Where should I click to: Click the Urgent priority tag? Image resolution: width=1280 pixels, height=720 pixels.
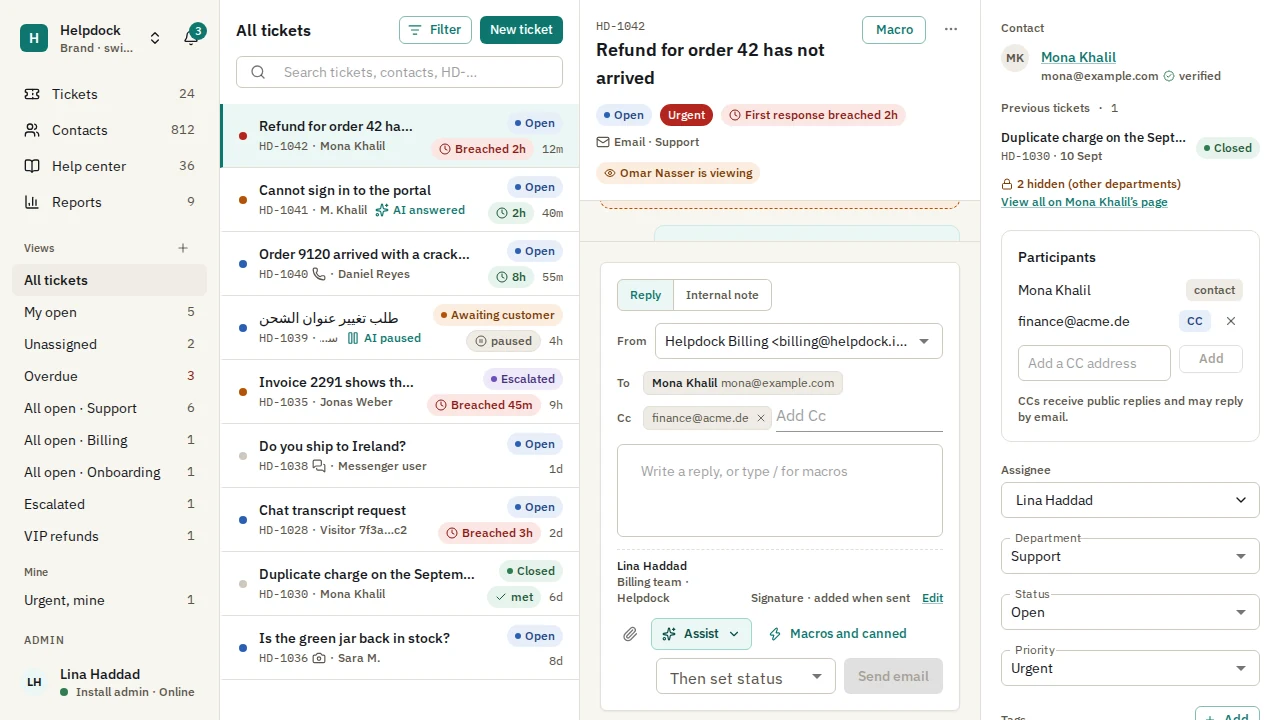pyautogui.click(x=686, y=115)
